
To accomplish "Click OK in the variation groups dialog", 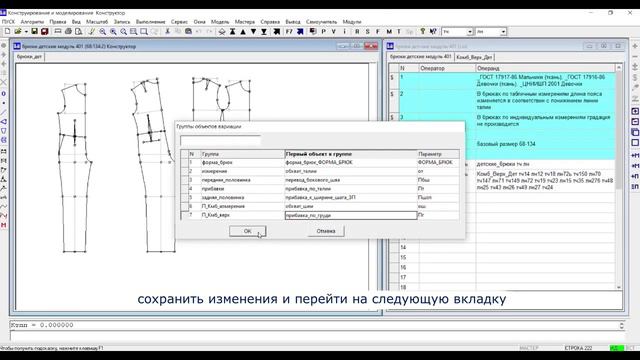I will click(x=247, y=231).
